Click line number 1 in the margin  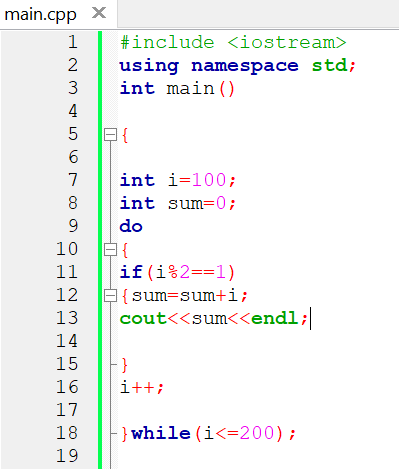point(73,42)
